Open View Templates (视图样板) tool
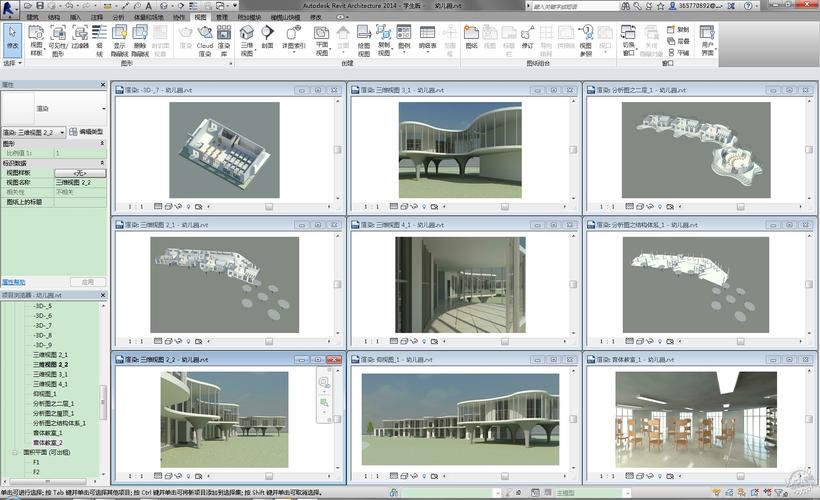Screen dimensions: 820x500 pos(36,40)
